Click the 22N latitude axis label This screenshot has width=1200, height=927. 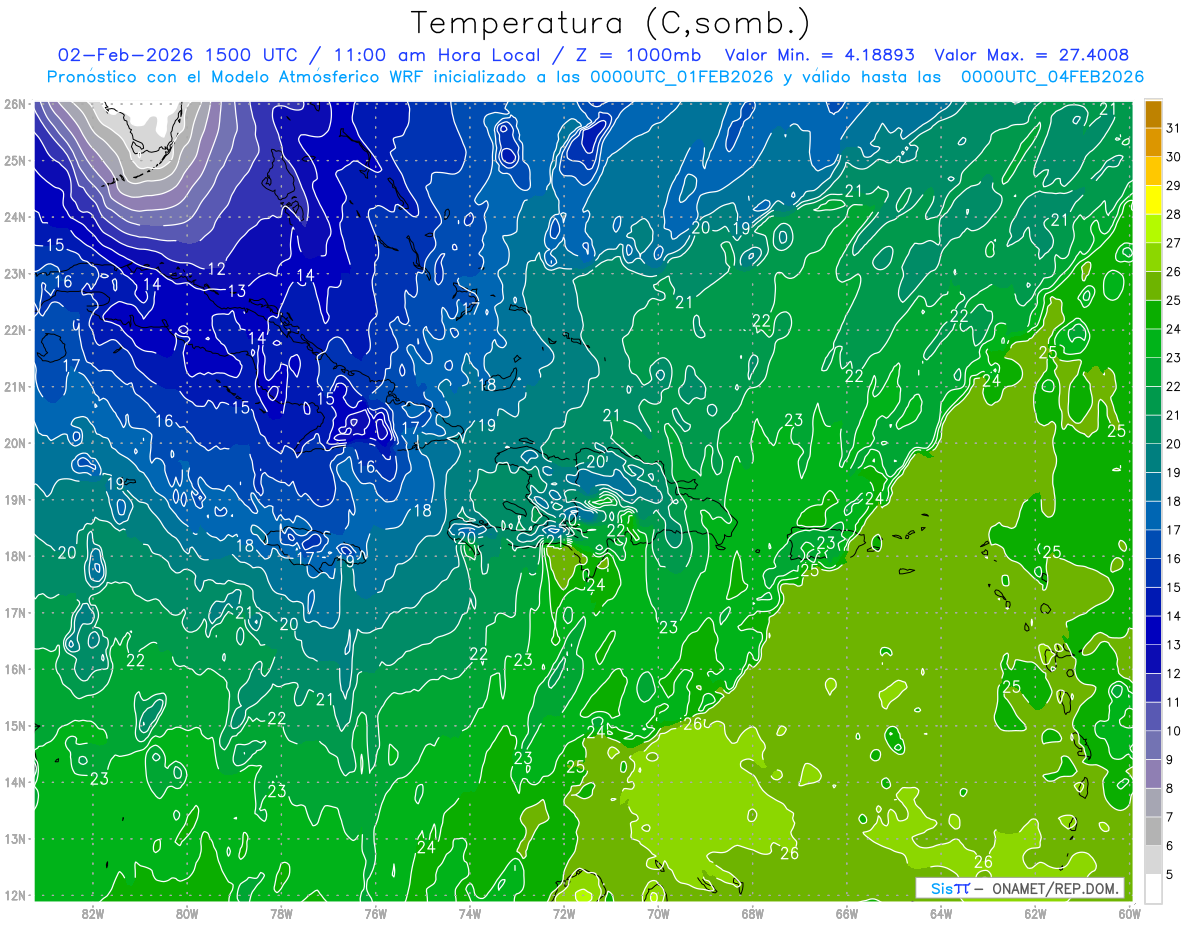point(14,330)
